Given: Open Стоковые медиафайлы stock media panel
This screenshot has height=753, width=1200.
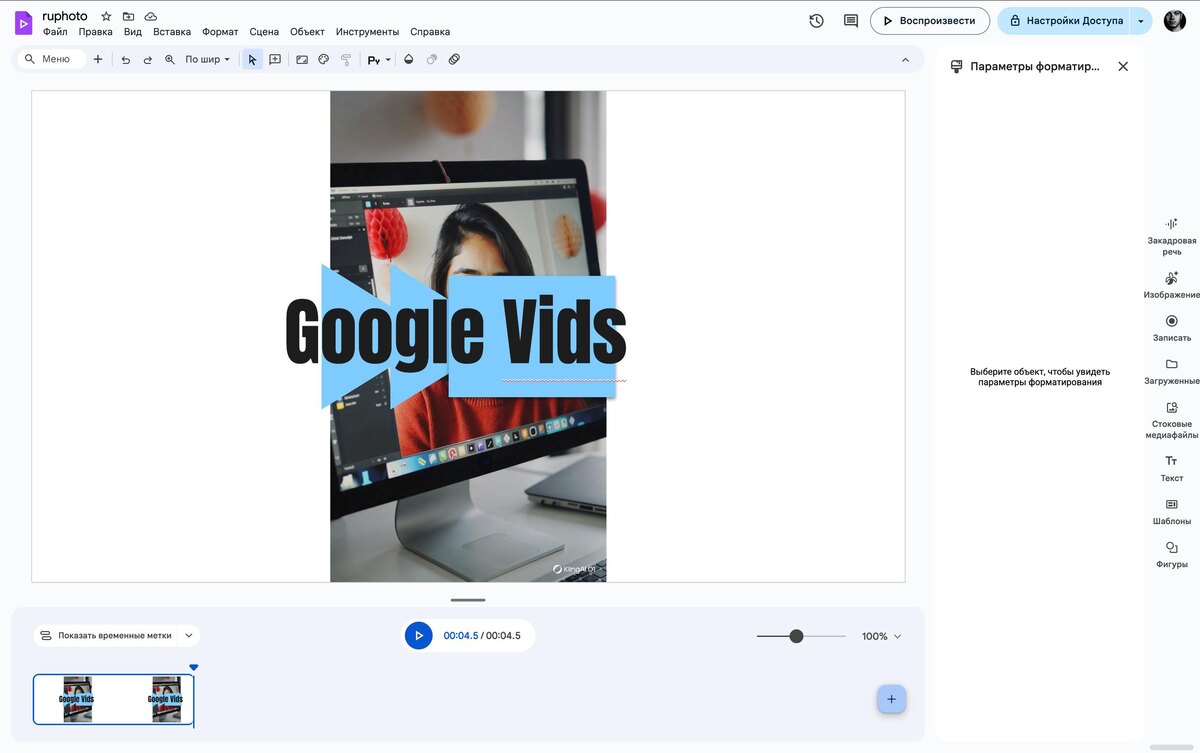Looking at the screenshot, I should (1171, 420).
